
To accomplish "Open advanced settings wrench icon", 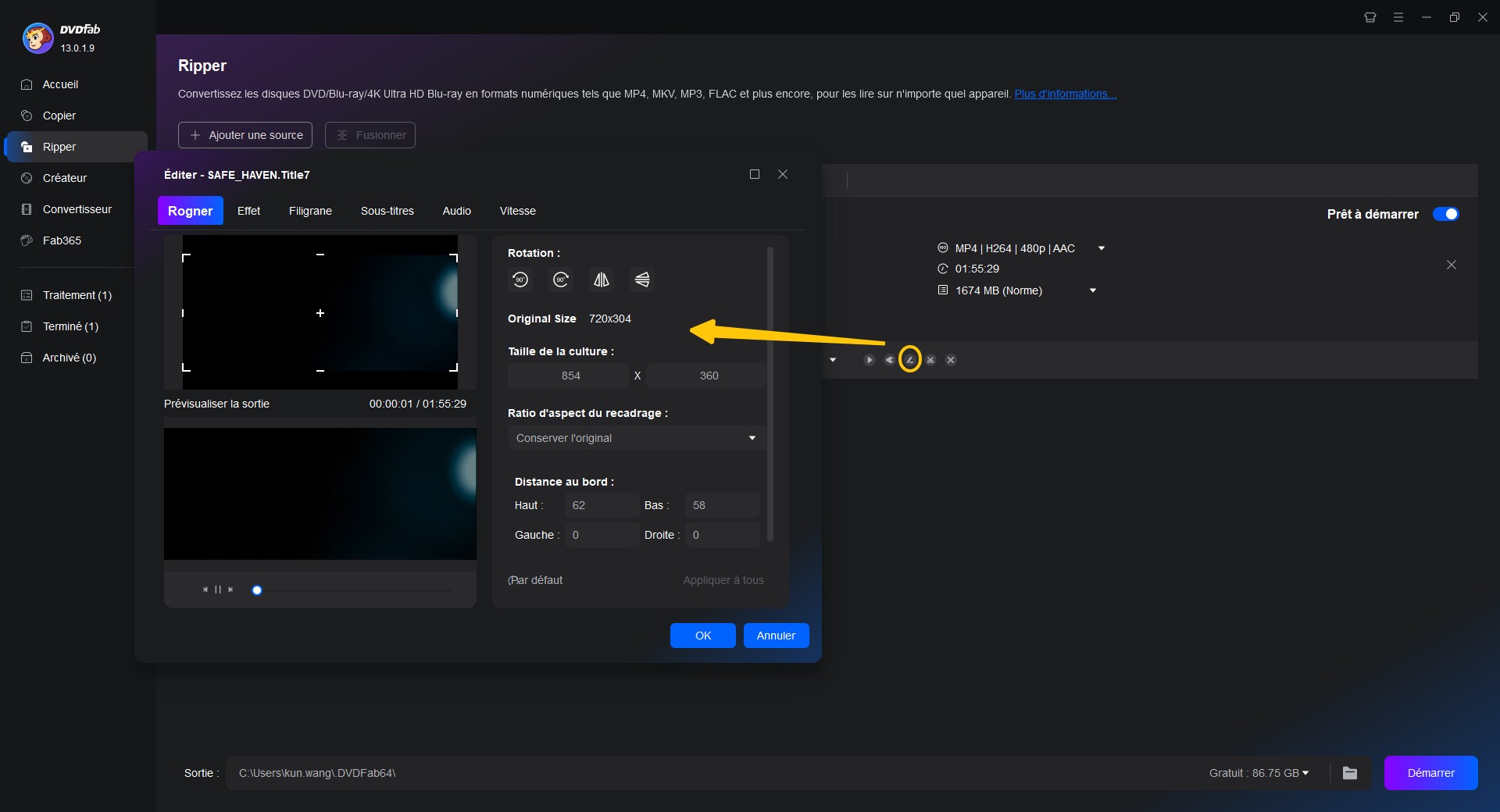I will (889, 360).
